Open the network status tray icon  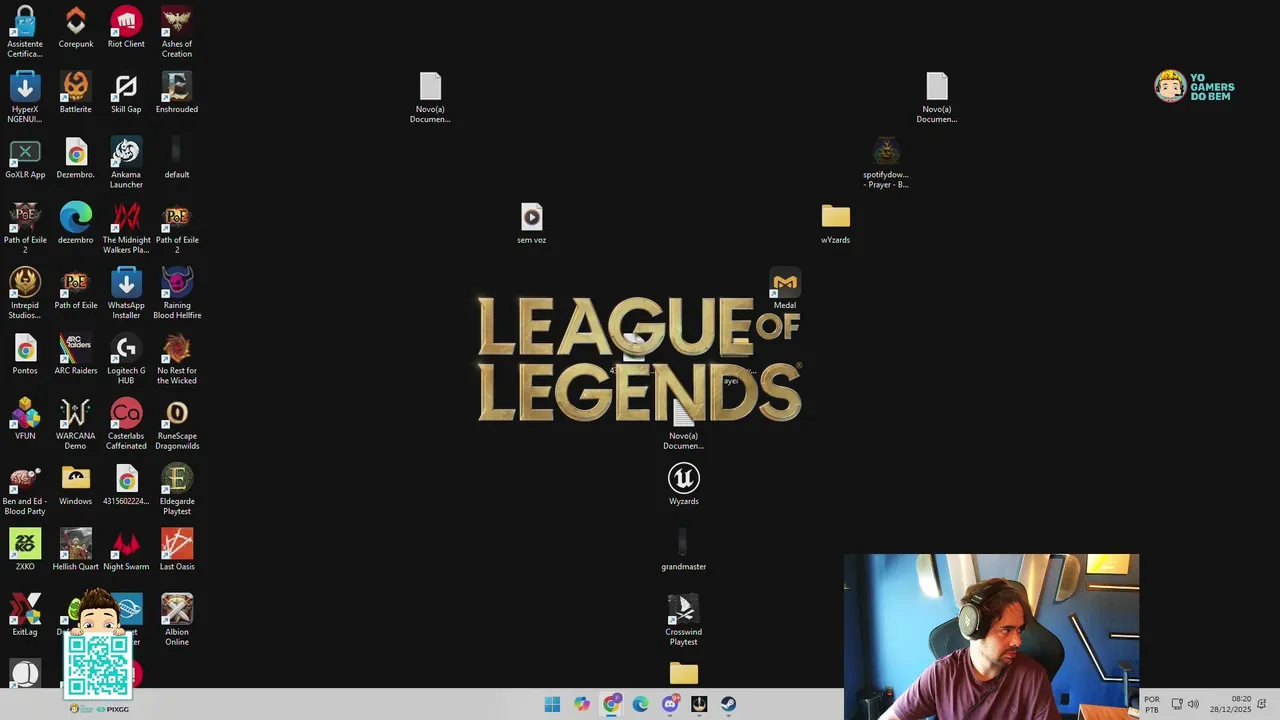pos(1177,704)
